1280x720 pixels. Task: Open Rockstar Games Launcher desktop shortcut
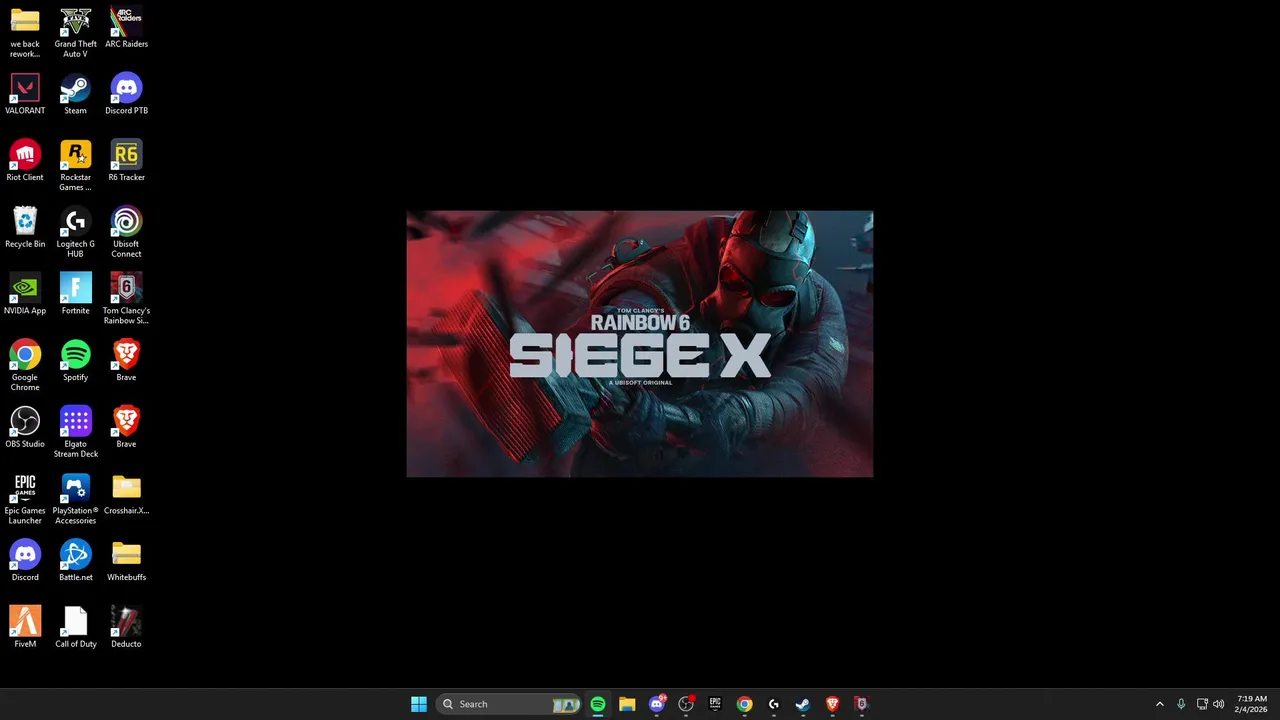click(75, 165)
